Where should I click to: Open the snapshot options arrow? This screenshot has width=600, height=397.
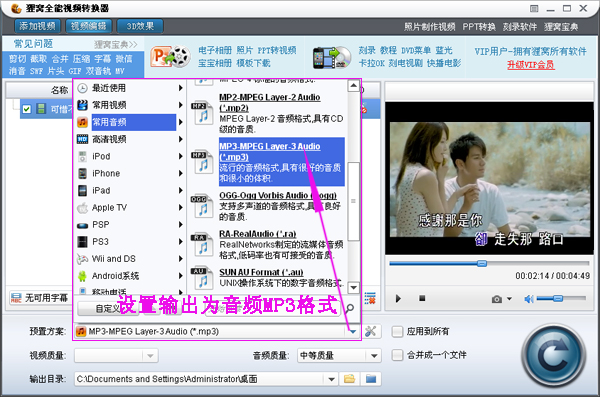[509, 299]
